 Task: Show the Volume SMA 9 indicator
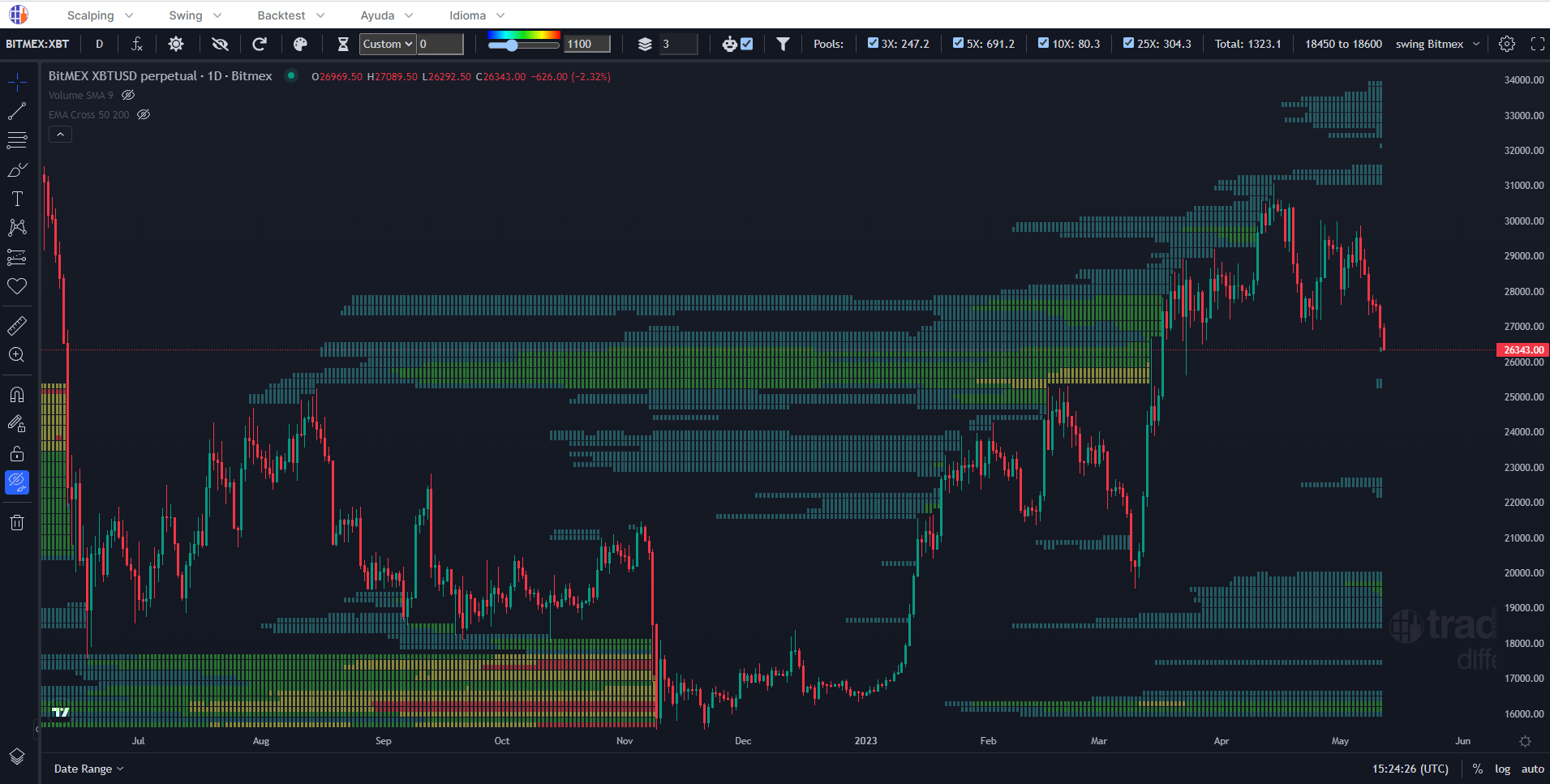pyautogui.click(x=128, y=96)
